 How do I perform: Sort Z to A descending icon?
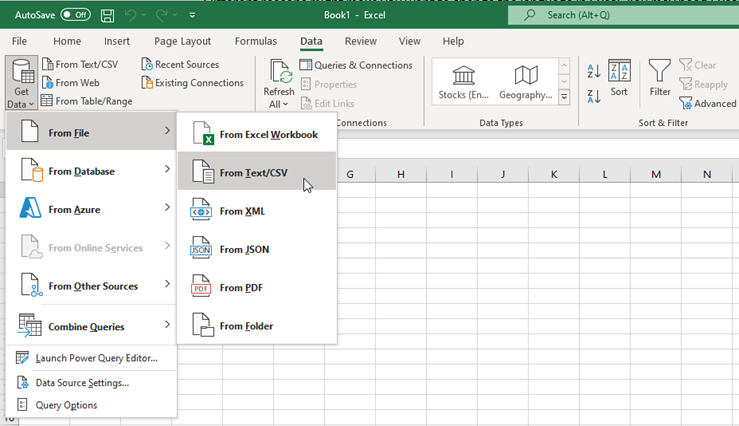click(594, 97)
